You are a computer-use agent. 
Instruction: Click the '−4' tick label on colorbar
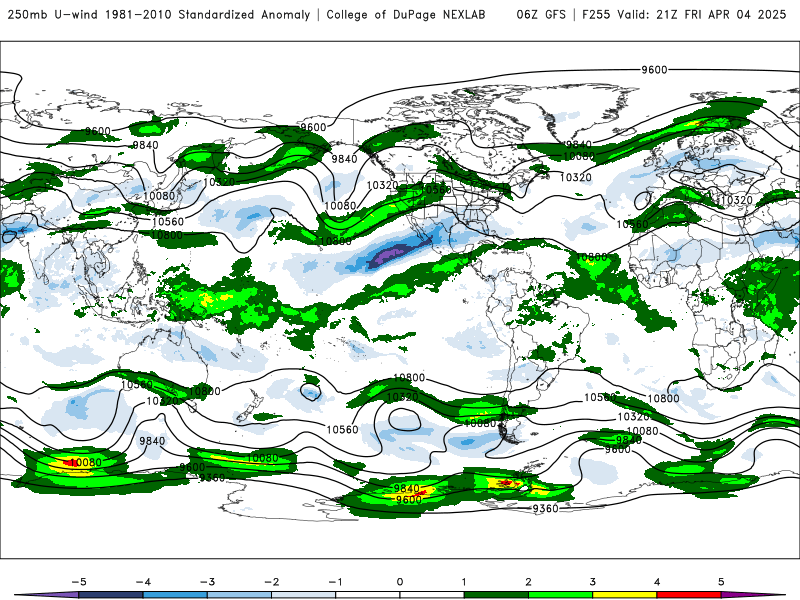pyautogui.click(x=143, y=582)
